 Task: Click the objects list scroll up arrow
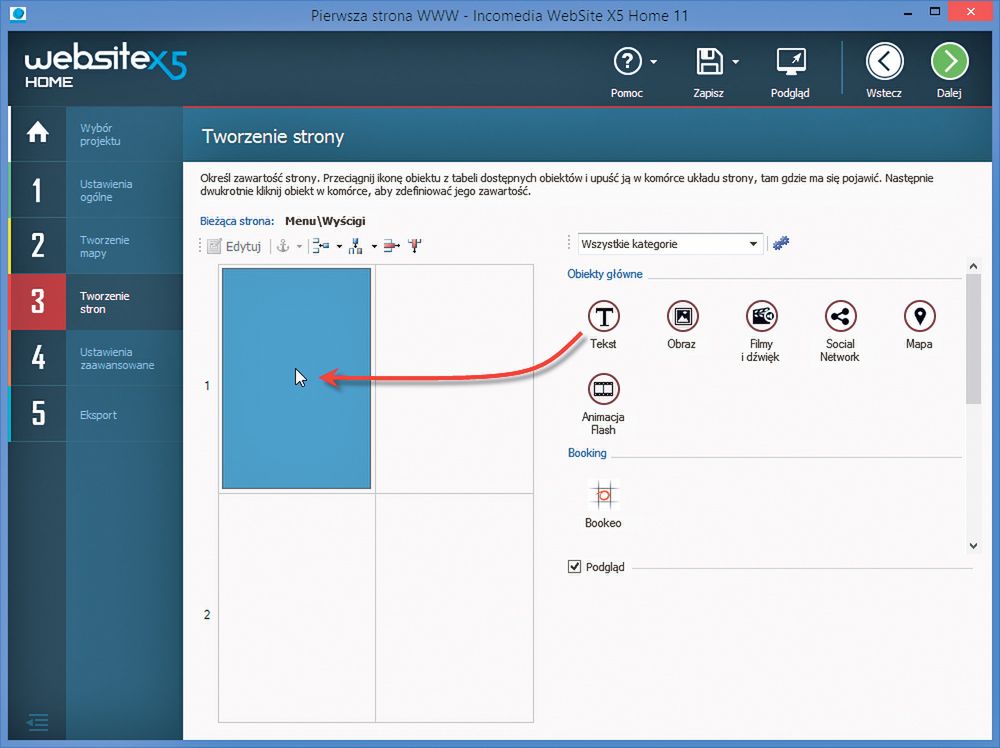point(973,266)
